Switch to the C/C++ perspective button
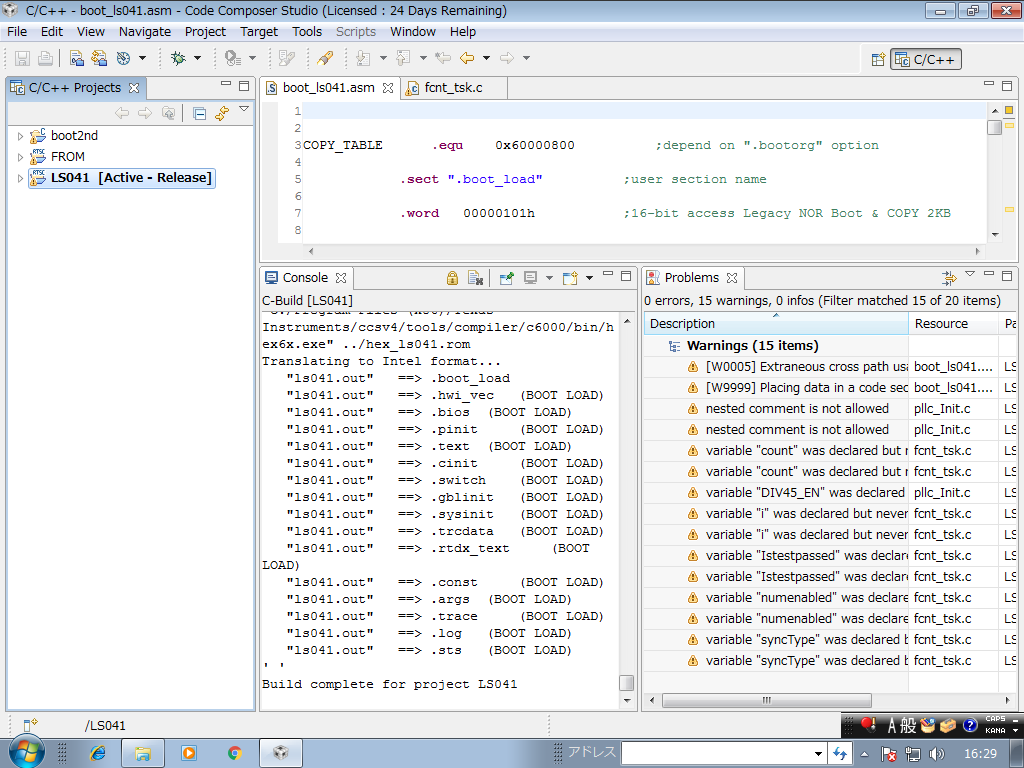Screen dimensions: 1024x768 [925, 60]
